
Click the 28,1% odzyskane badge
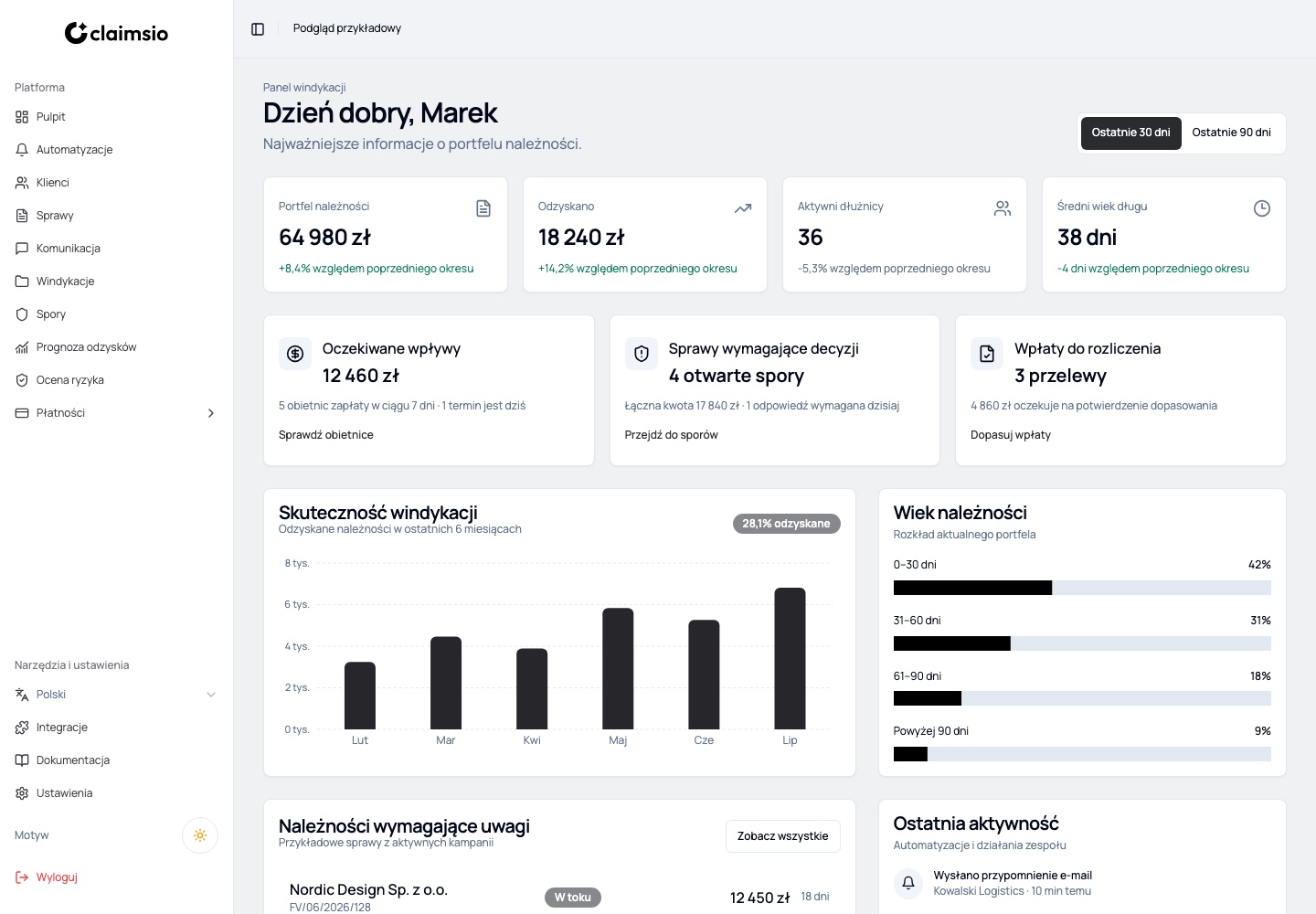tap(786, 524)
